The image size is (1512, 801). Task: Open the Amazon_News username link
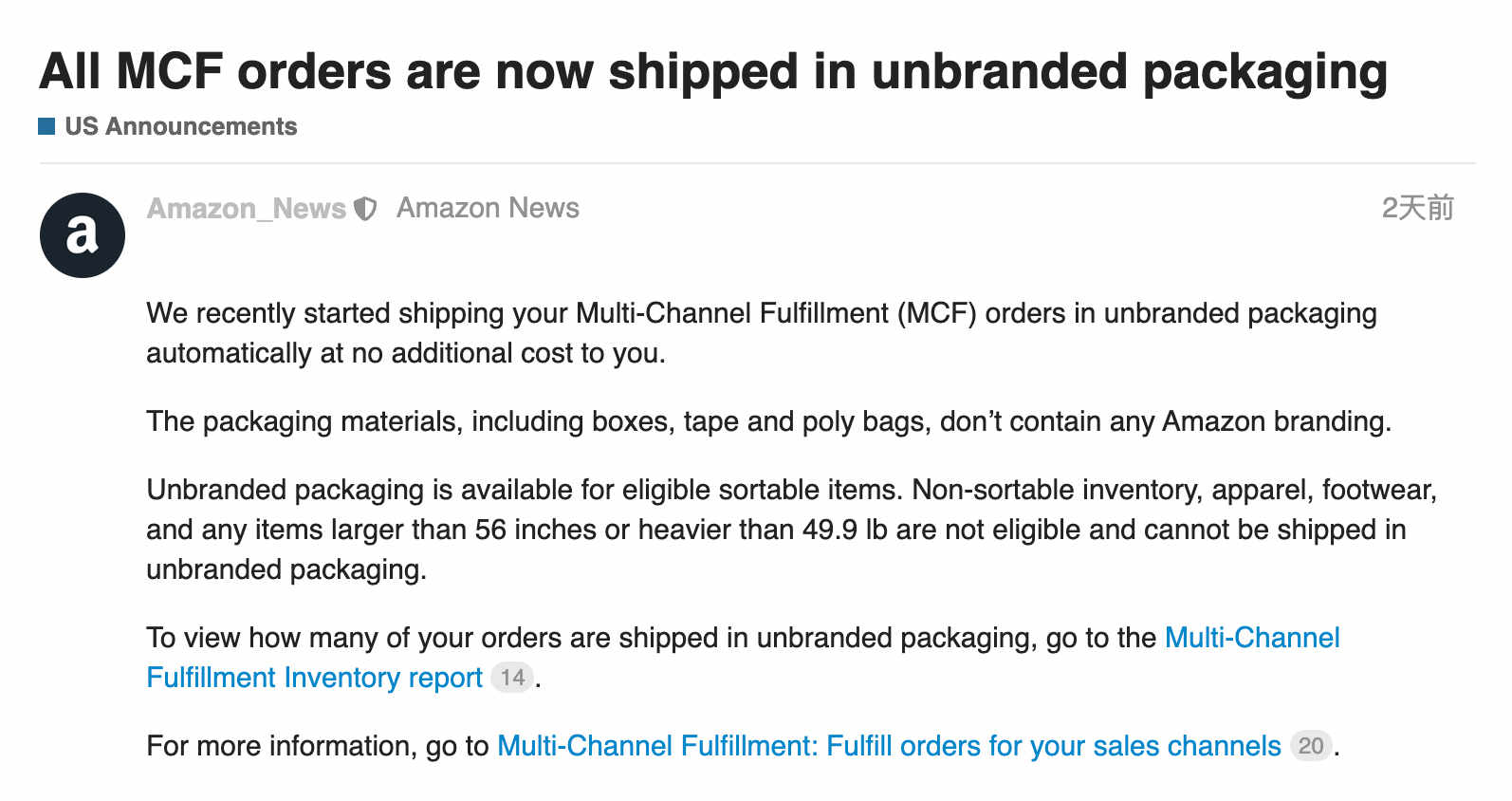pos(247,209)
